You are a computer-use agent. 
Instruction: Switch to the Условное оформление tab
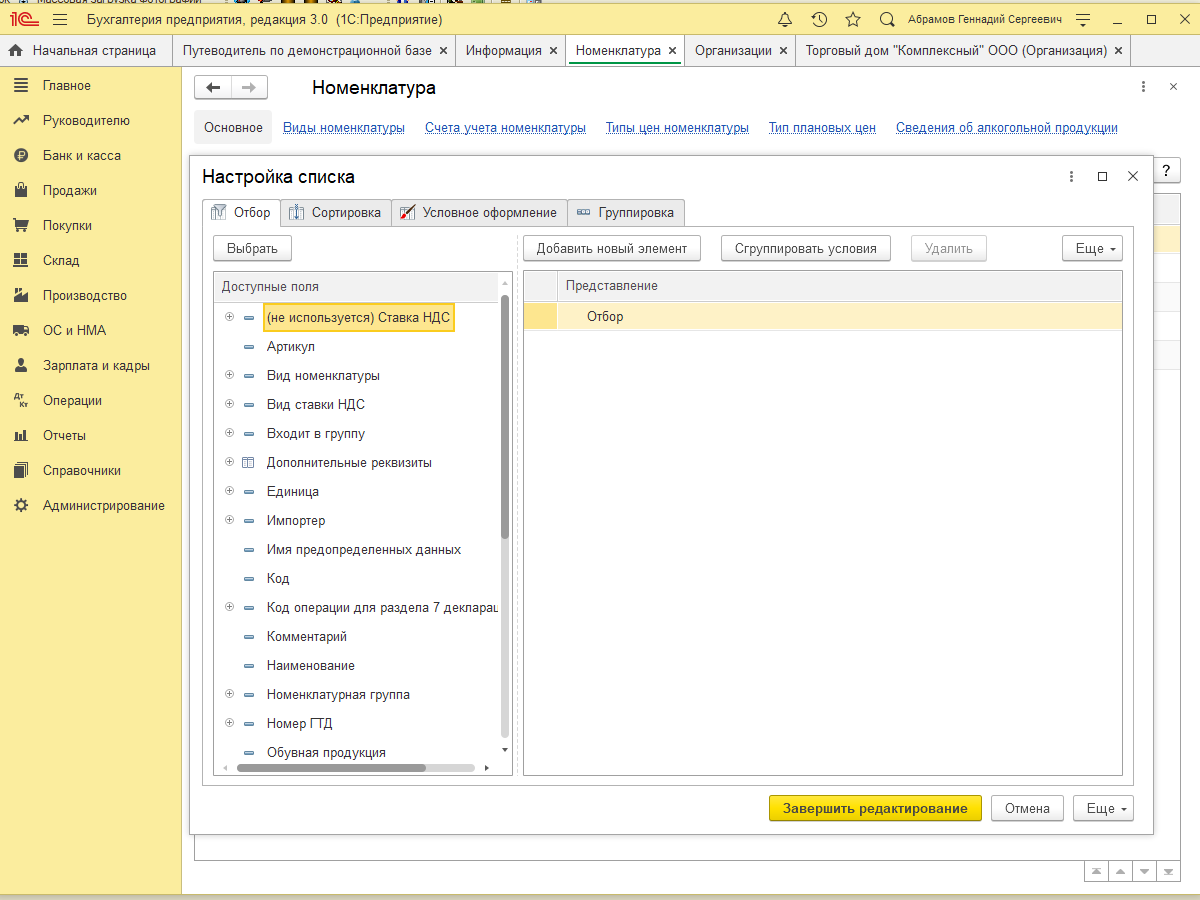(479, 213)
